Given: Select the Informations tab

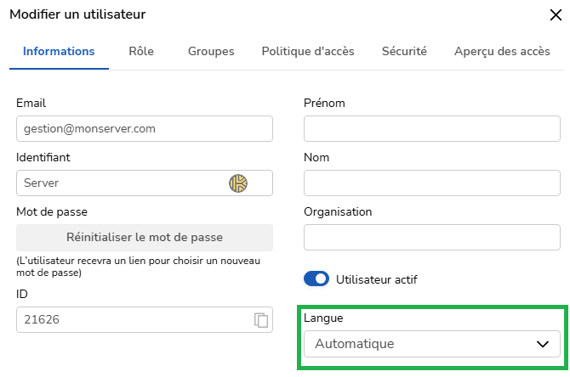Looking at the screenshot, I should click(59, 51).
